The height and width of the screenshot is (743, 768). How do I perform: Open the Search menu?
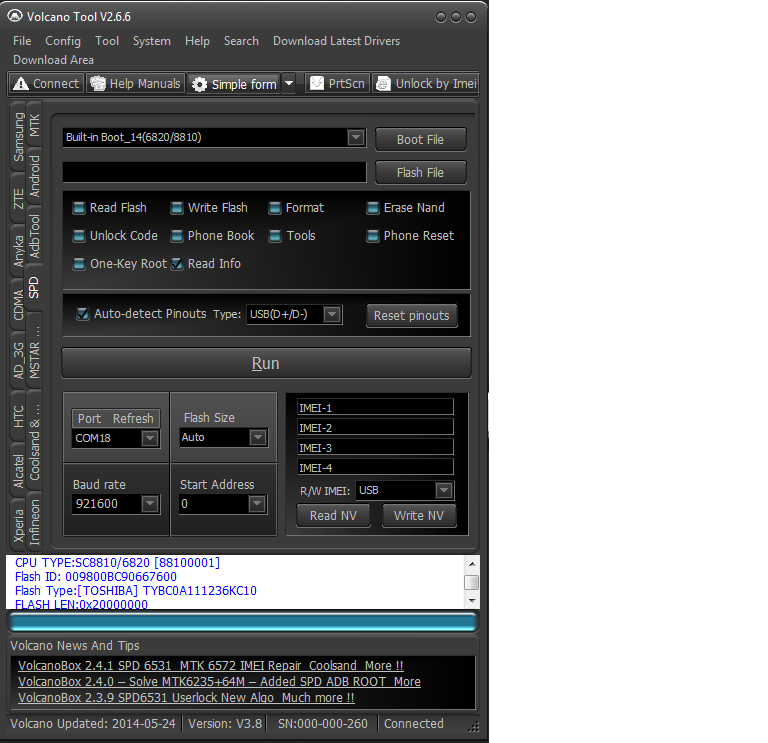point(241,41)
